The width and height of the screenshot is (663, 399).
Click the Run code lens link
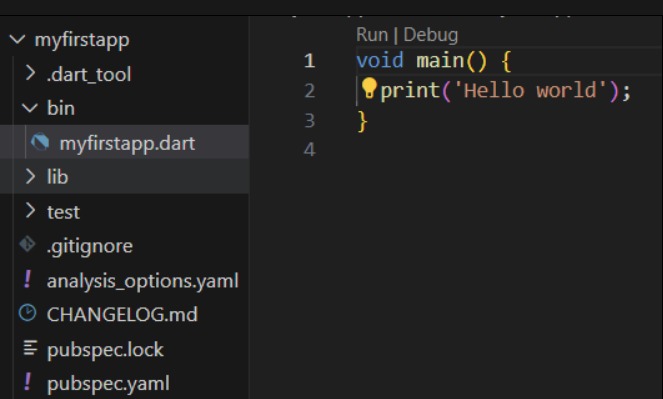372,35
